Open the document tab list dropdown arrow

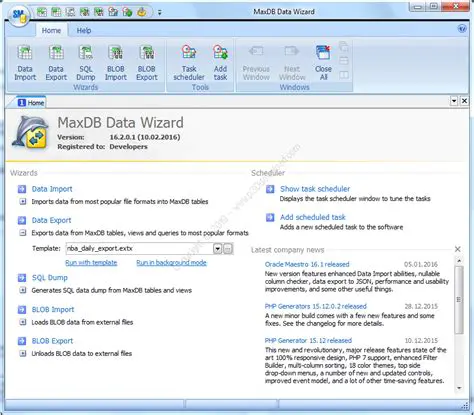click(454, 101)
